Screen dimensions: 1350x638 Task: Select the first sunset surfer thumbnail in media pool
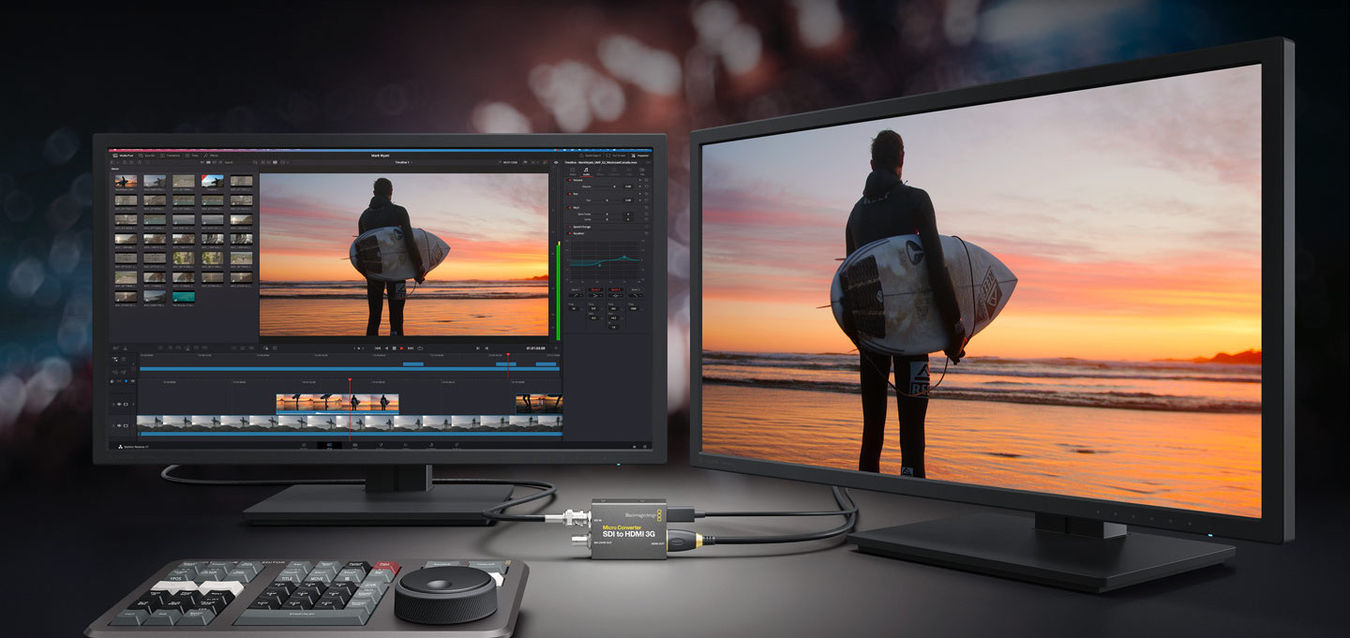(x=126, y=182)
